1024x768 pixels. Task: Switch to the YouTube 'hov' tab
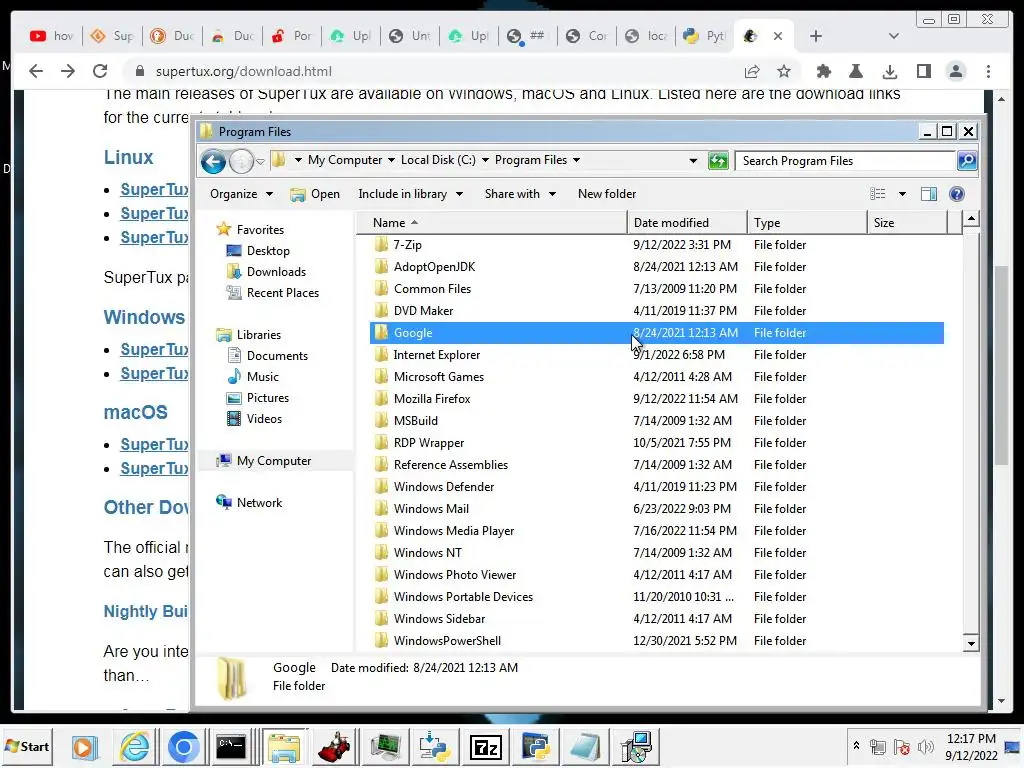coord(52,36)
